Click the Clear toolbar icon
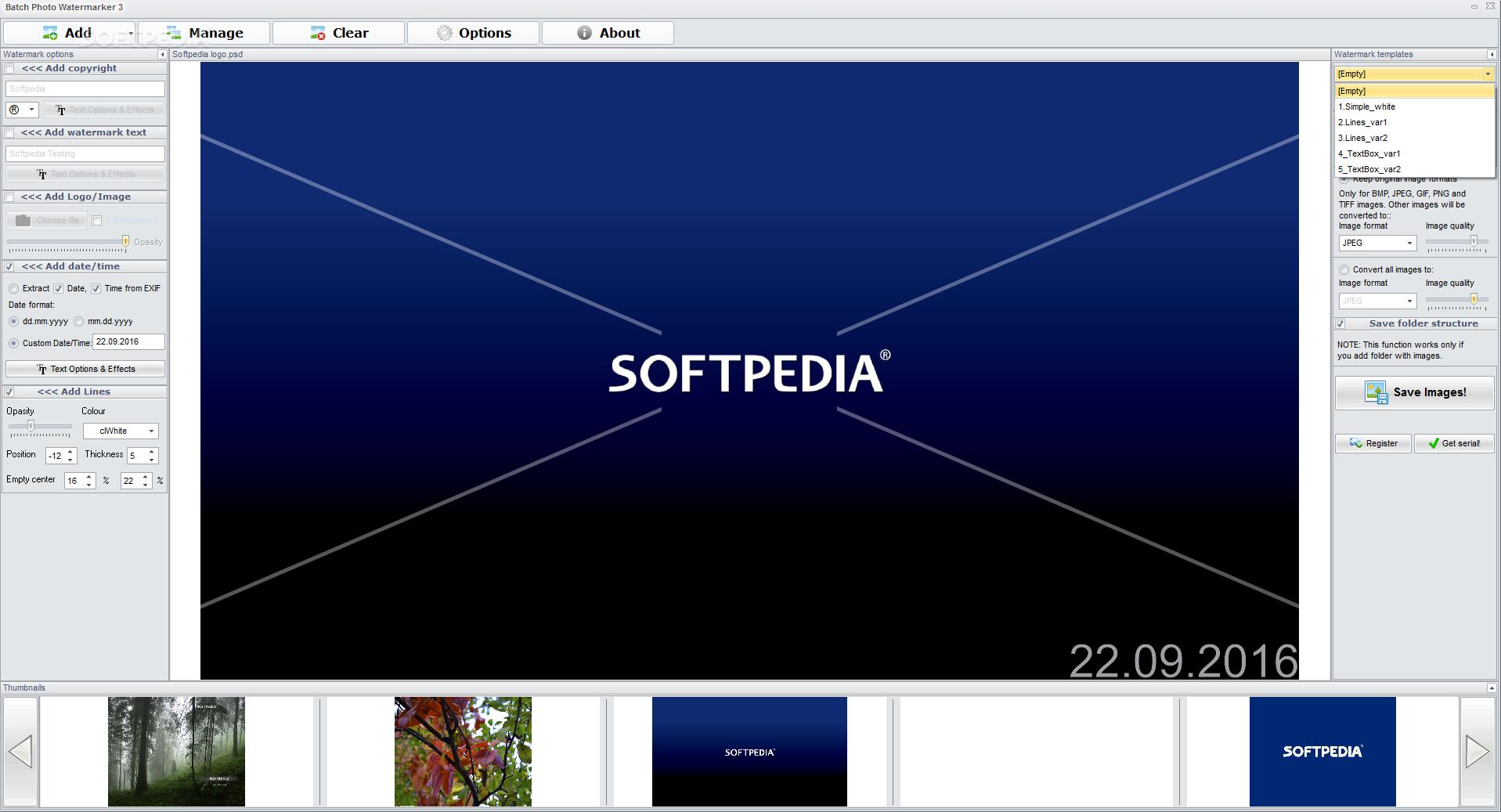The image size is (1501, 812). (x=318, y=33)
